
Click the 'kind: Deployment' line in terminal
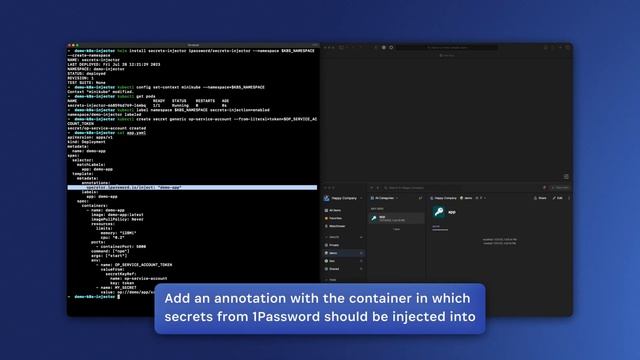86,142
